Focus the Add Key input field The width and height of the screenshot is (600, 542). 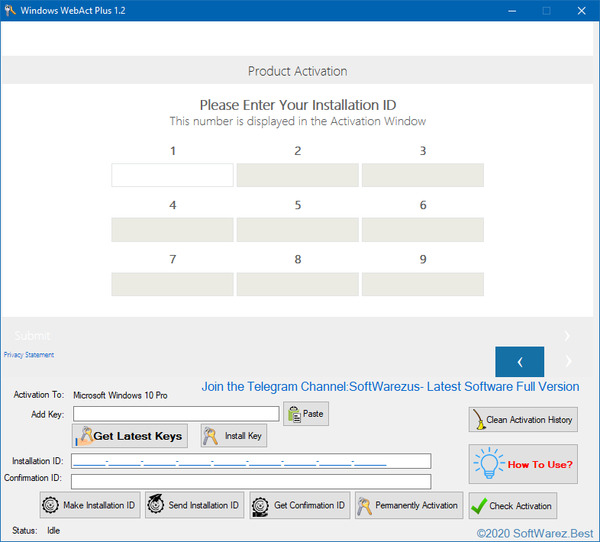click(x=176, y=414)
